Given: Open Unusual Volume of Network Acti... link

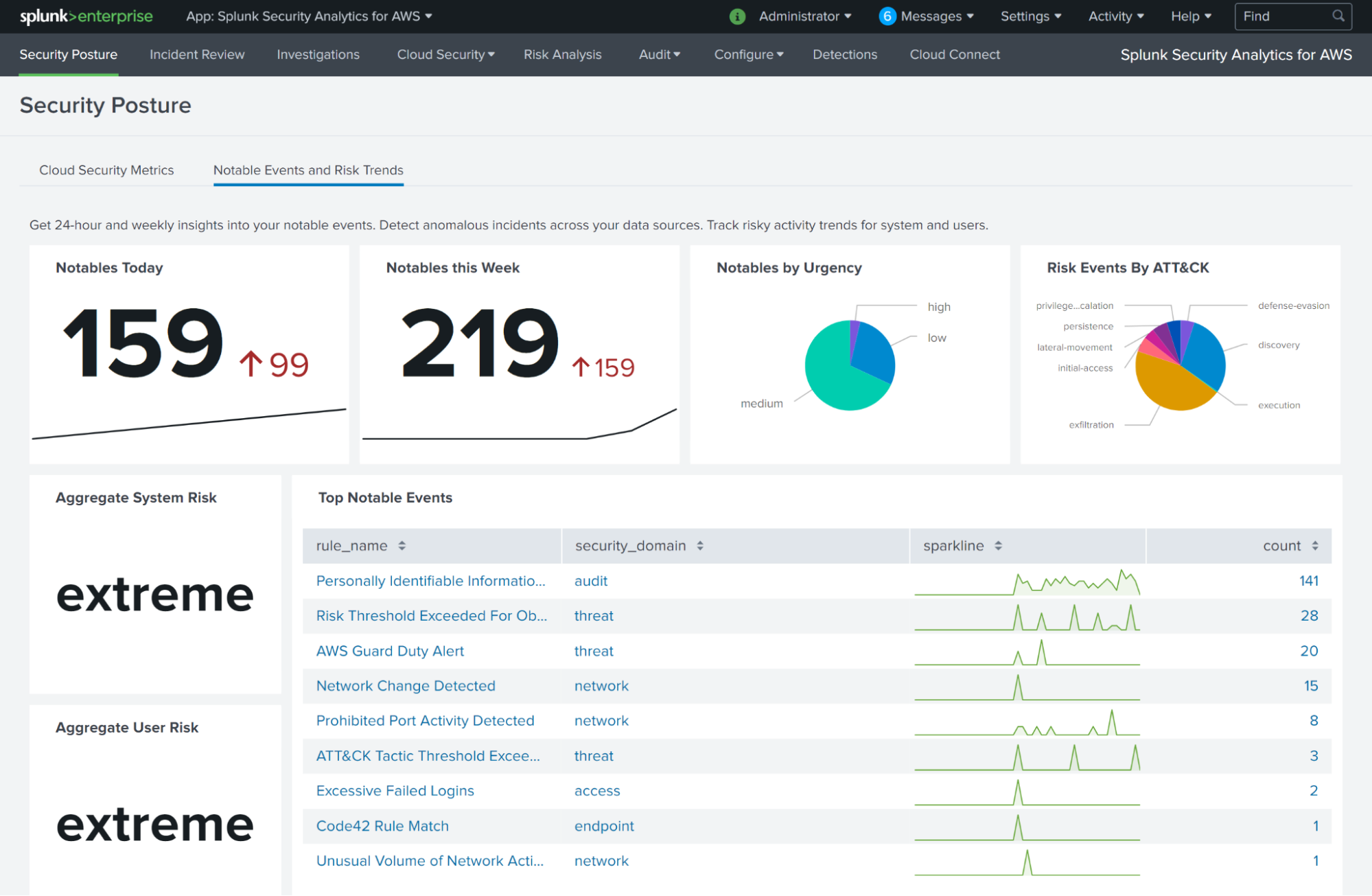Looking at the screenshot, I should (430, 861).
